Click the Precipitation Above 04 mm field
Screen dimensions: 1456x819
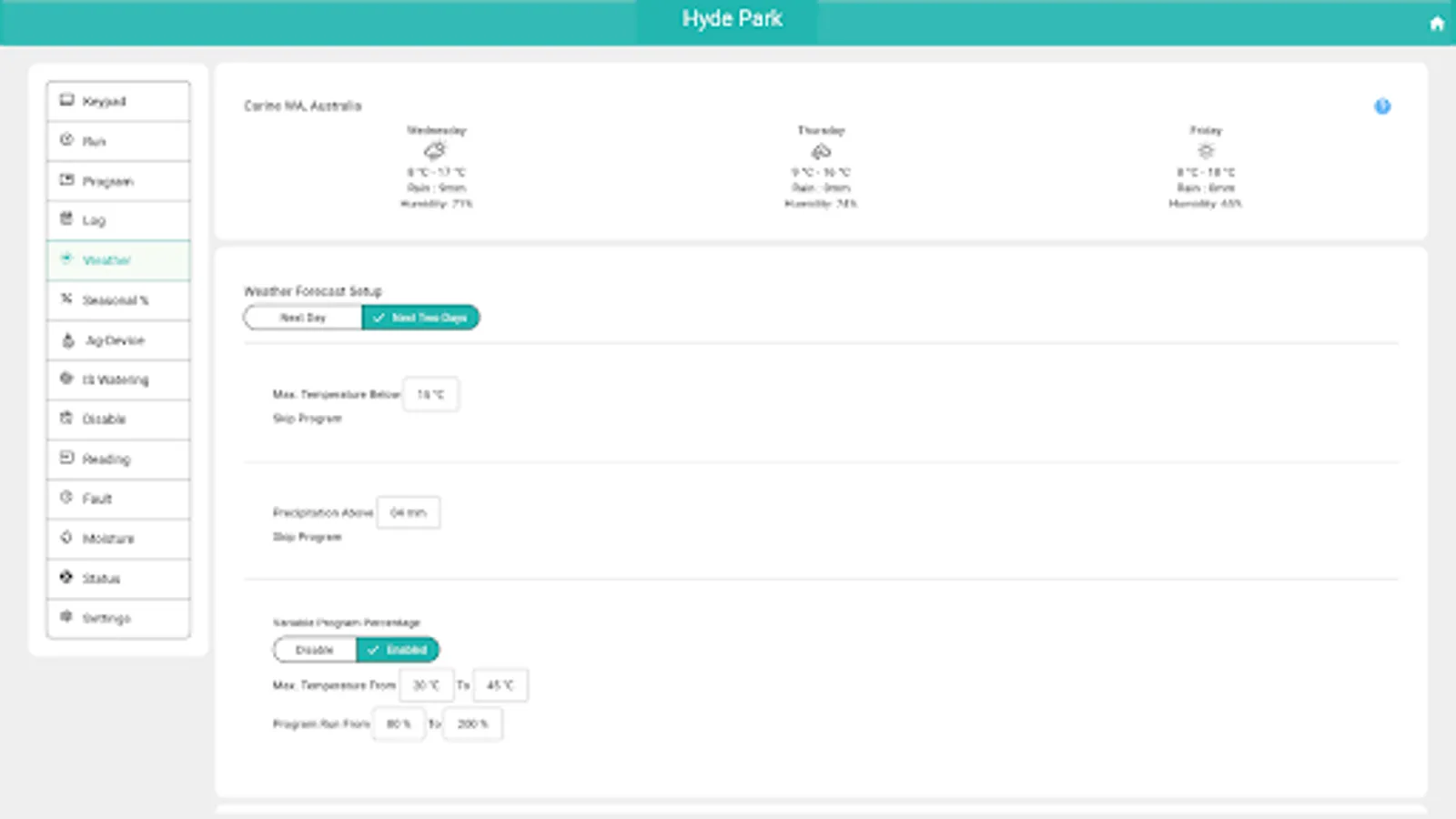[408, 511]
